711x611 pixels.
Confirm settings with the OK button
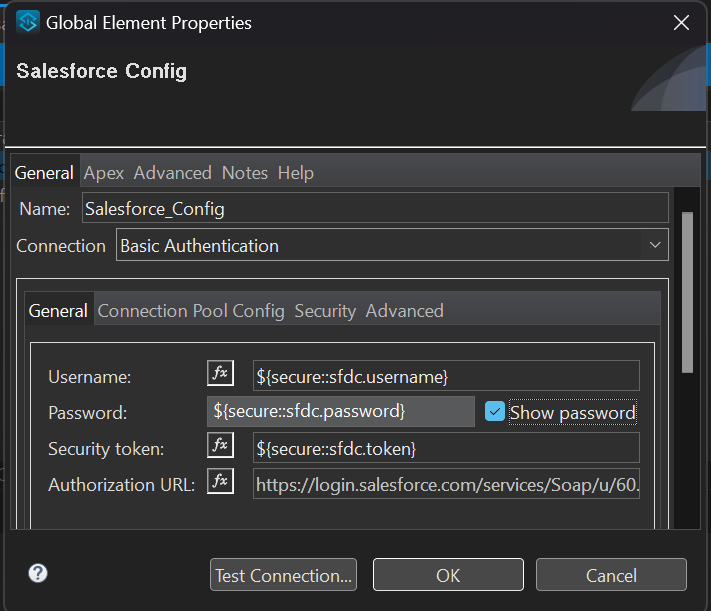448,575
